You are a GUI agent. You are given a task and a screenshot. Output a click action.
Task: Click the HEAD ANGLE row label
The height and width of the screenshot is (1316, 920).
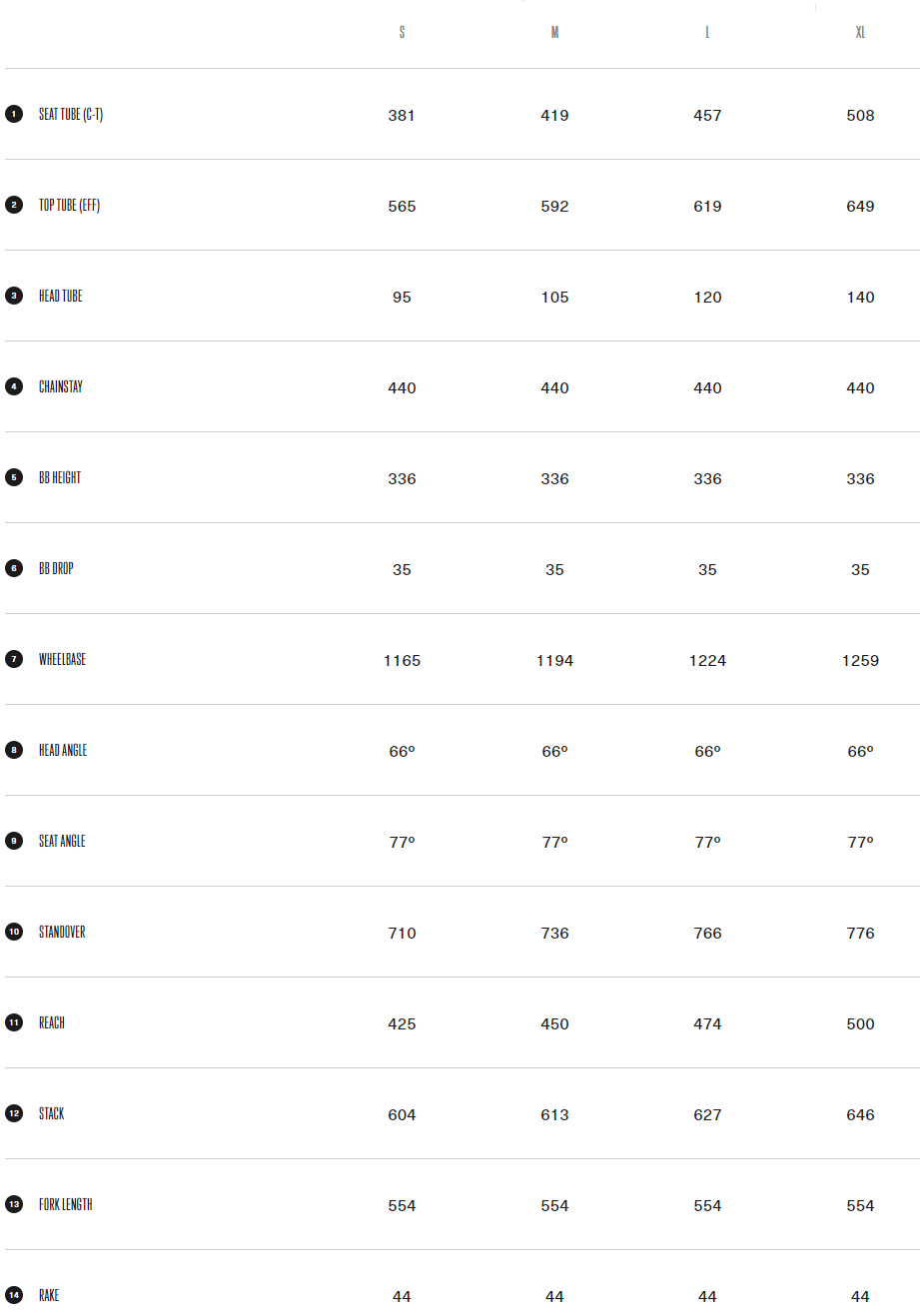click(63, 750)
